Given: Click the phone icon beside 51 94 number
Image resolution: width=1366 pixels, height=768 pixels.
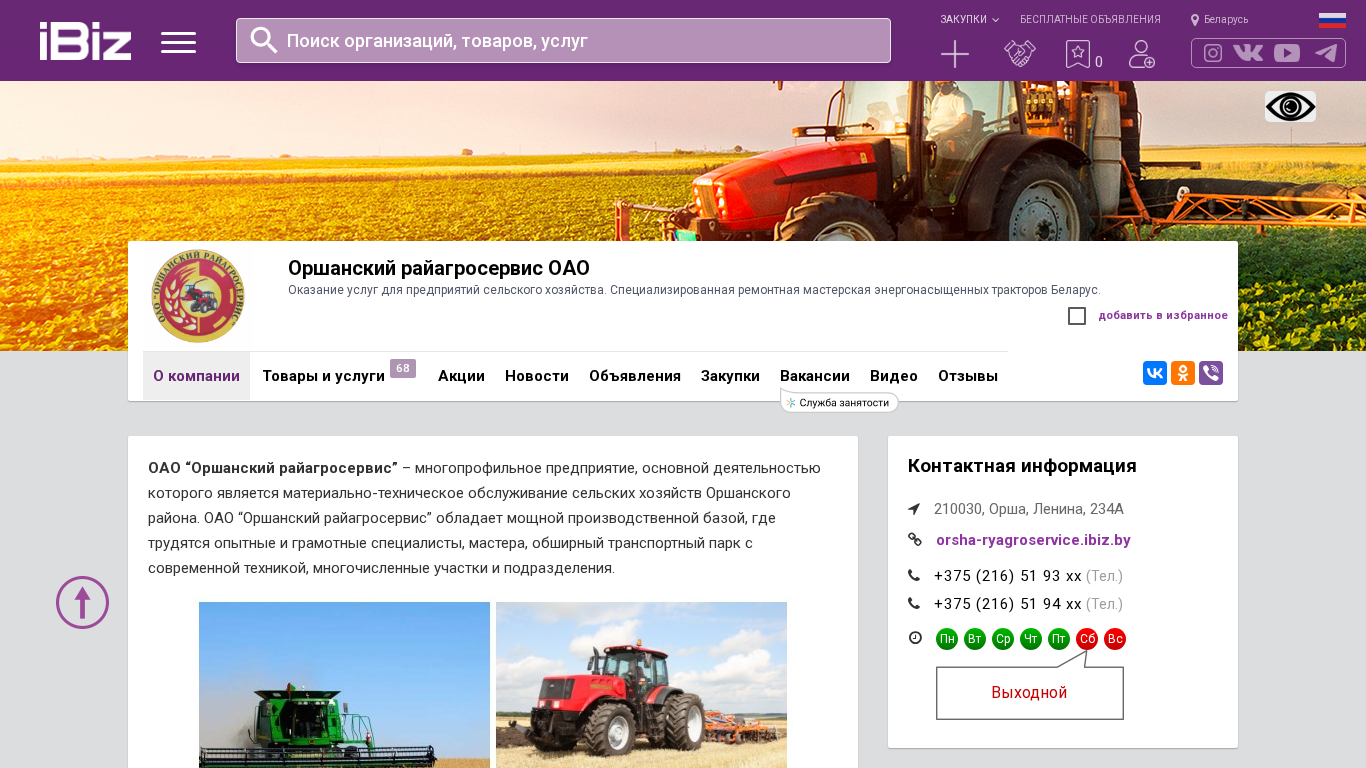Looking at the screenshot, I should [914, 604].
